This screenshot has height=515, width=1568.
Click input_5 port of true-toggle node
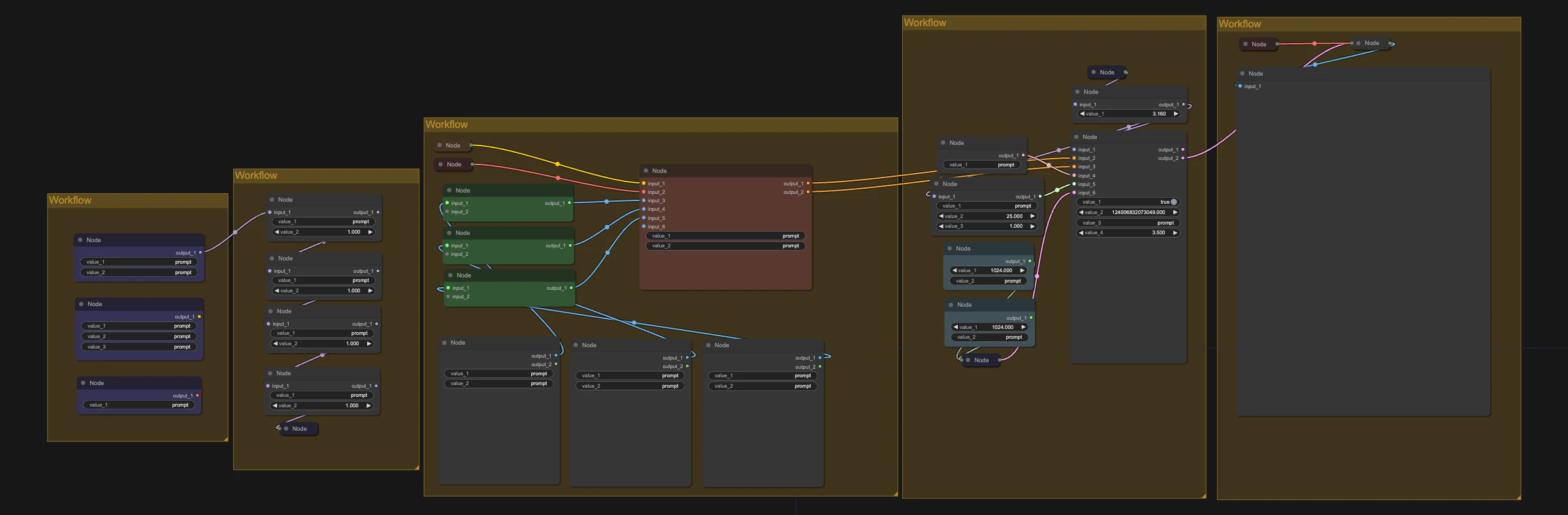(x=1074, y=184)
